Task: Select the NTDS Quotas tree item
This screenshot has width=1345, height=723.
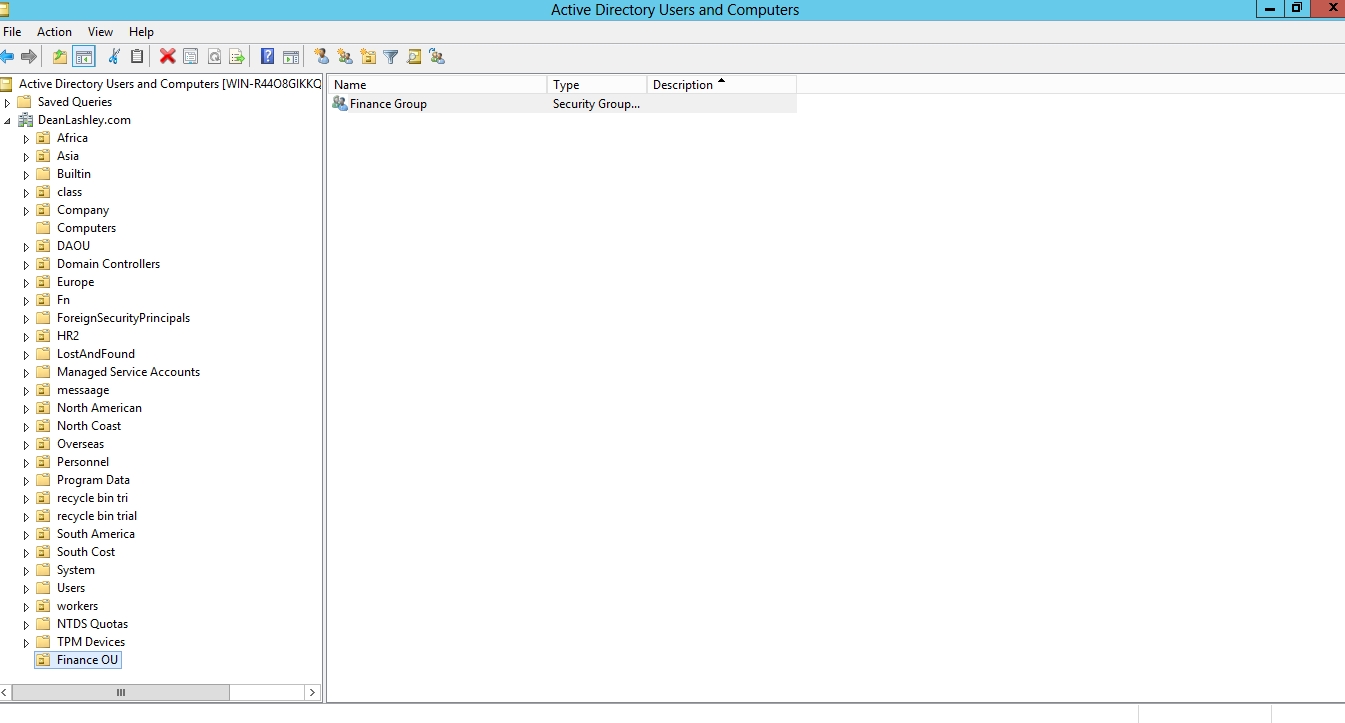Action: point(92,624)
